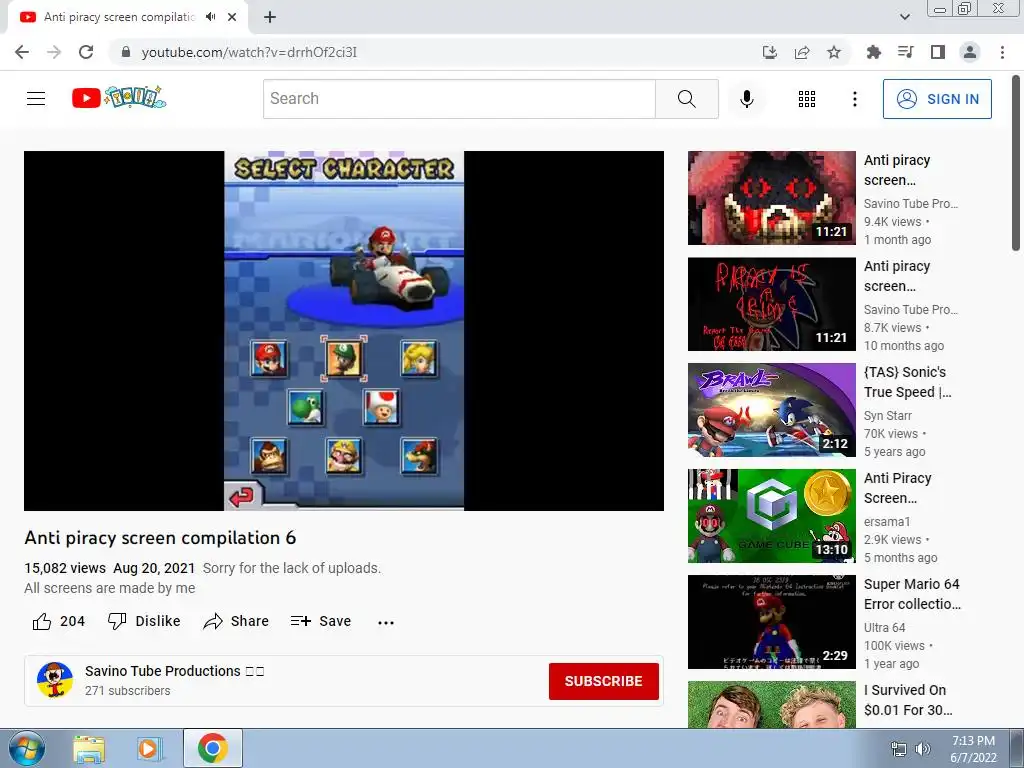Open the 'Piracy is a crime' Sonic thumbnail
The height and width of the screenshot is (768, 1024).
771,304
